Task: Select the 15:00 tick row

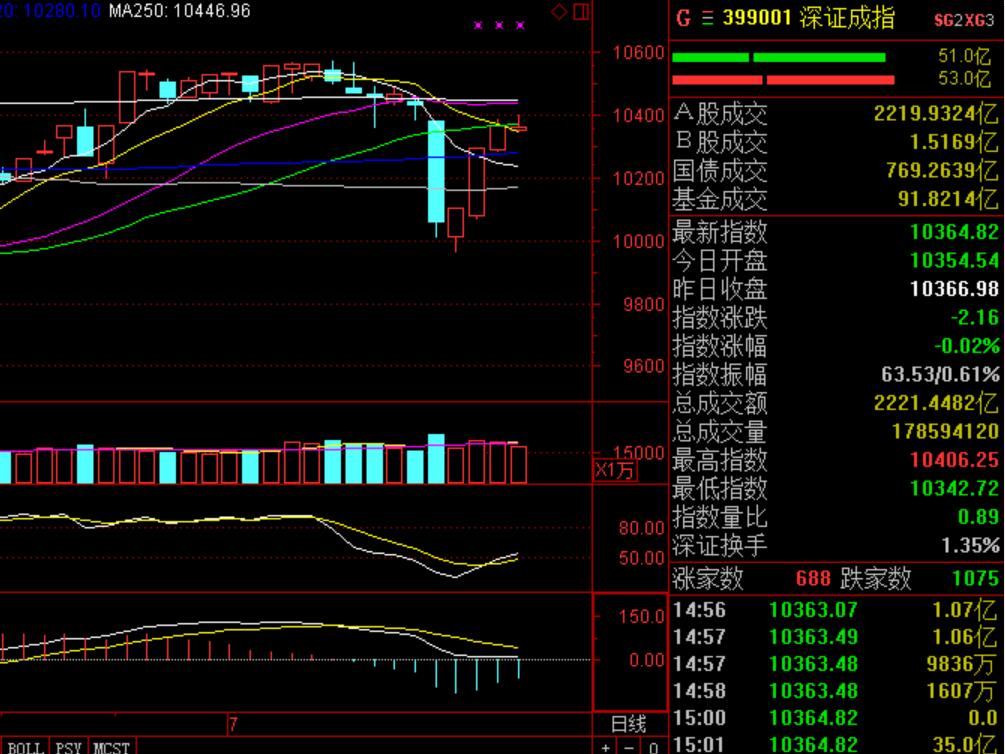Action: click(x=836, y=718)
